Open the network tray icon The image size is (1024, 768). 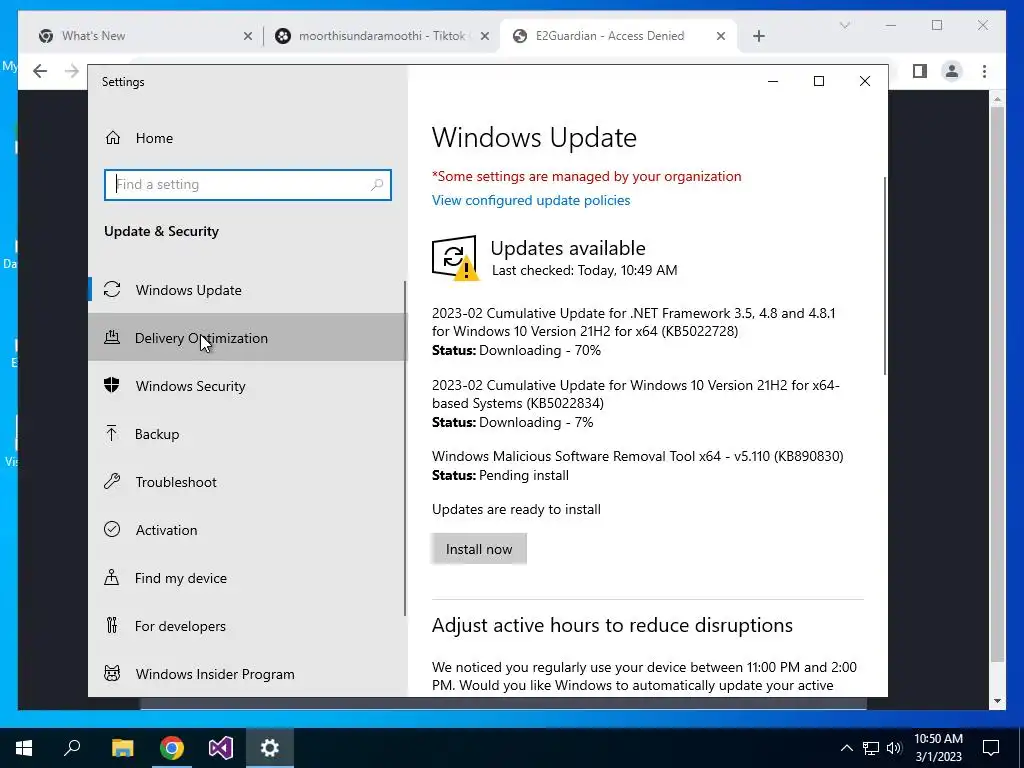pyautogui.click(x=871, y=748)
